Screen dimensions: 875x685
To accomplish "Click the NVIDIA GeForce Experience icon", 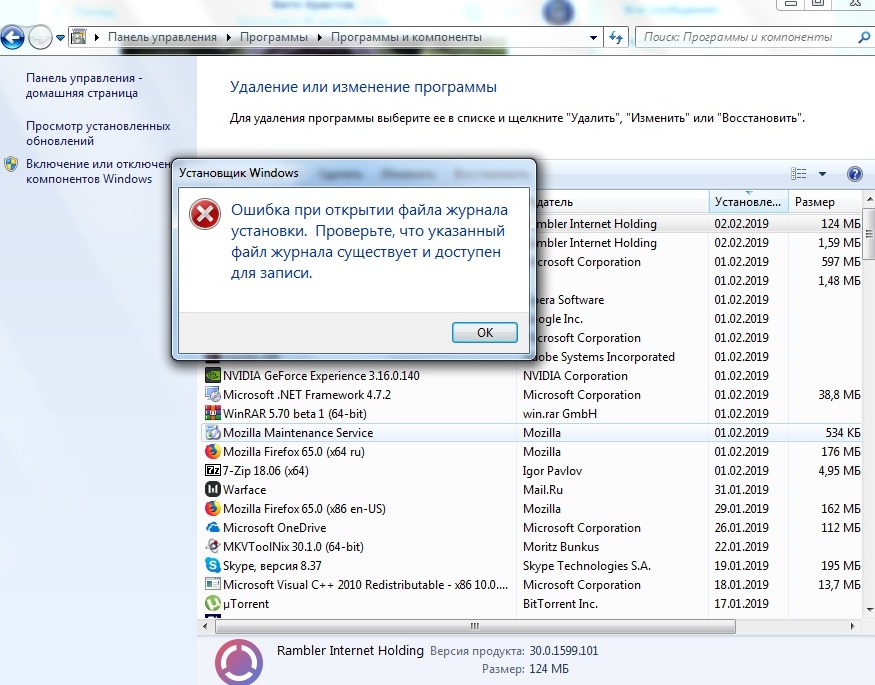I will 213,375.
